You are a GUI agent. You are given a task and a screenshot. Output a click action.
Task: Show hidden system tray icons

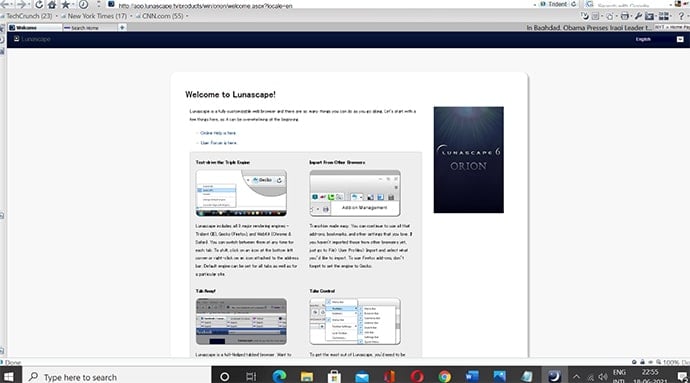coord(576,377)
